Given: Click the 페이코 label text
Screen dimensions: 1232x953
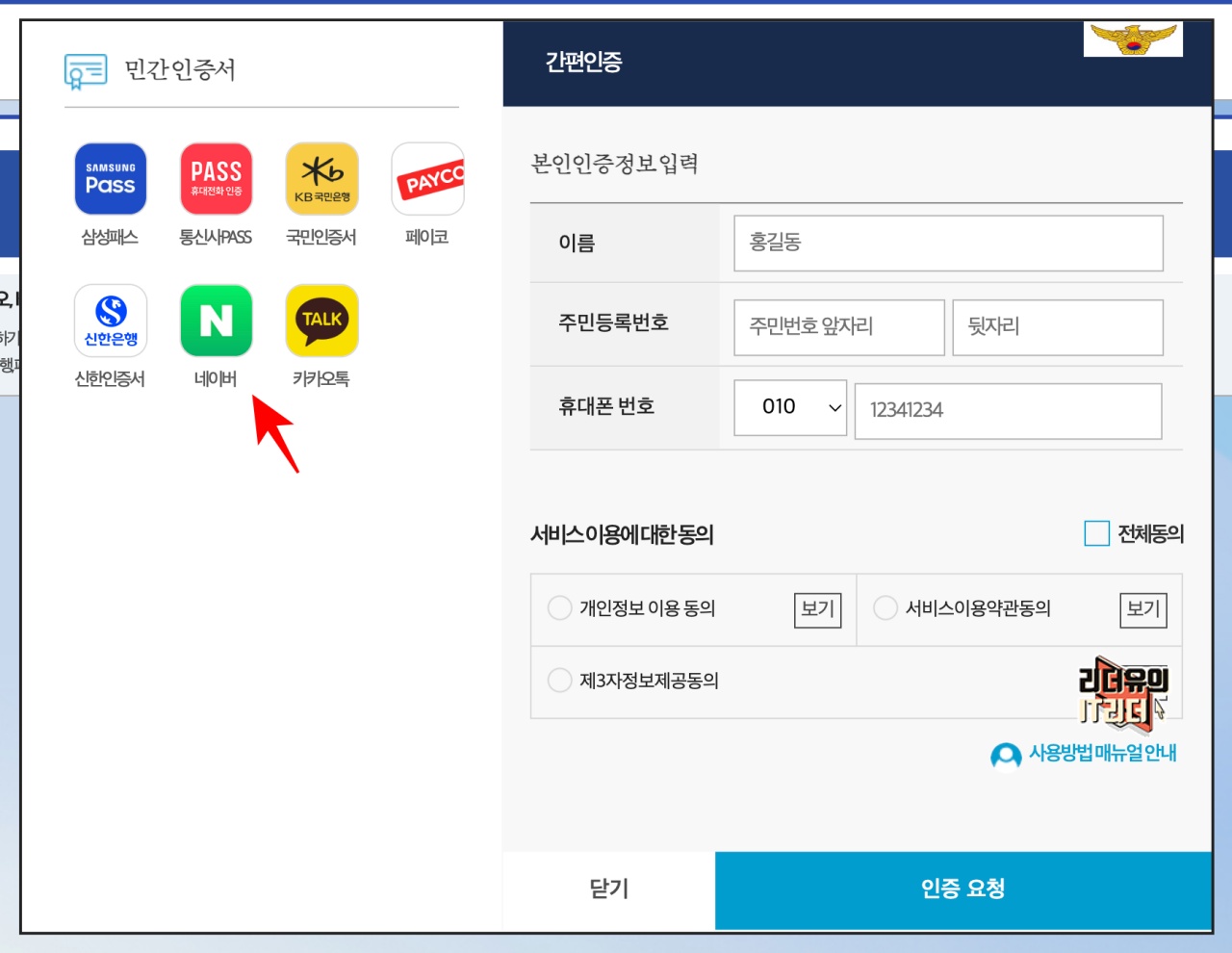Looking at the screenshot, I should tap(427, 237).
